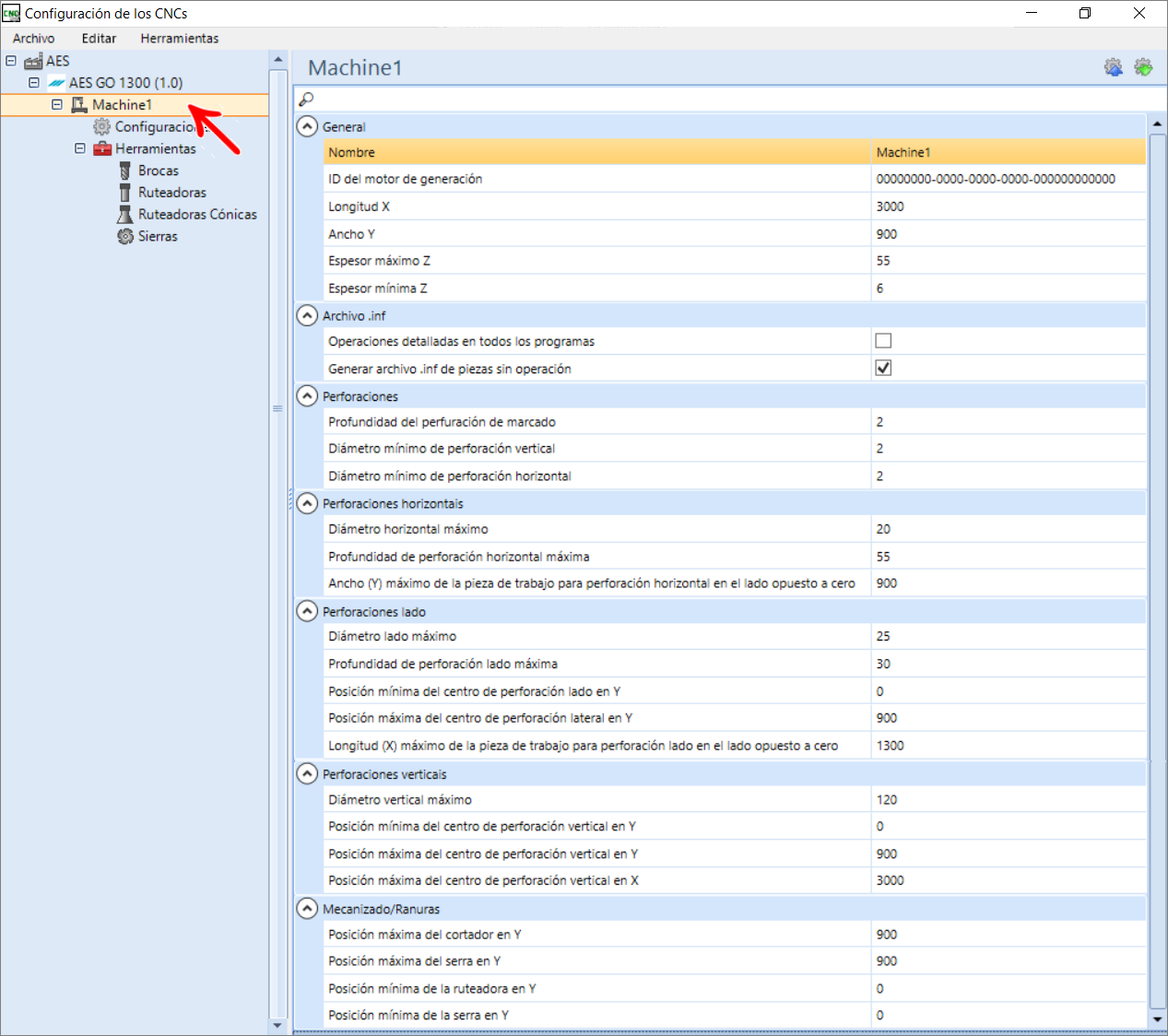Click the Ruteadoras router bit icon
This screenshot has width=1168, height=1036.
[125, 193]
